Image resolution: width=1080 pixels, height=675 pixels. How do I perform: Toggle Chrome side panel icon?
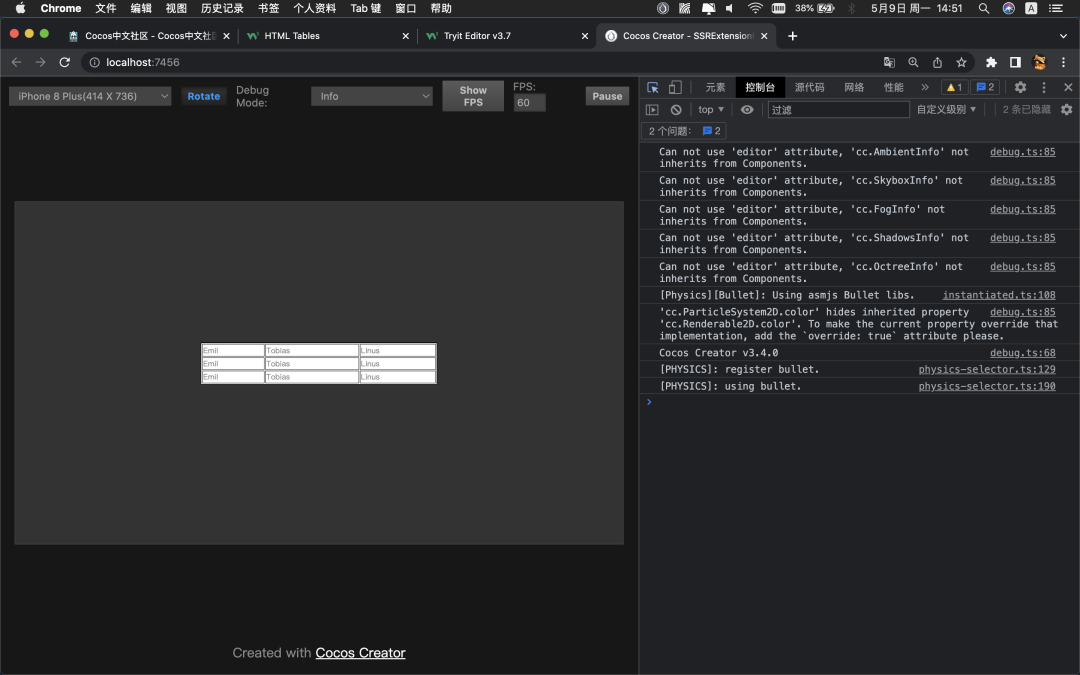tap(1015, 62)
